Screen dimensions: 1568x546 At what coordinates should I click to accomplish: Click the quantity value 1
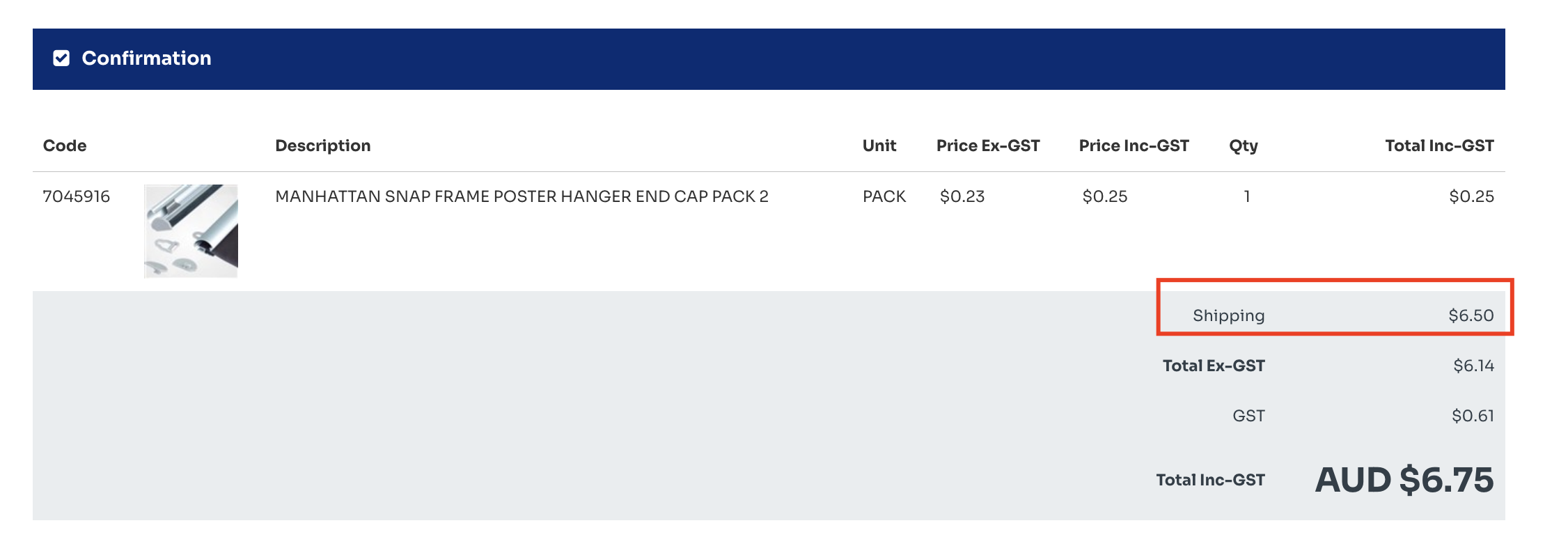tap(1247, 196)
